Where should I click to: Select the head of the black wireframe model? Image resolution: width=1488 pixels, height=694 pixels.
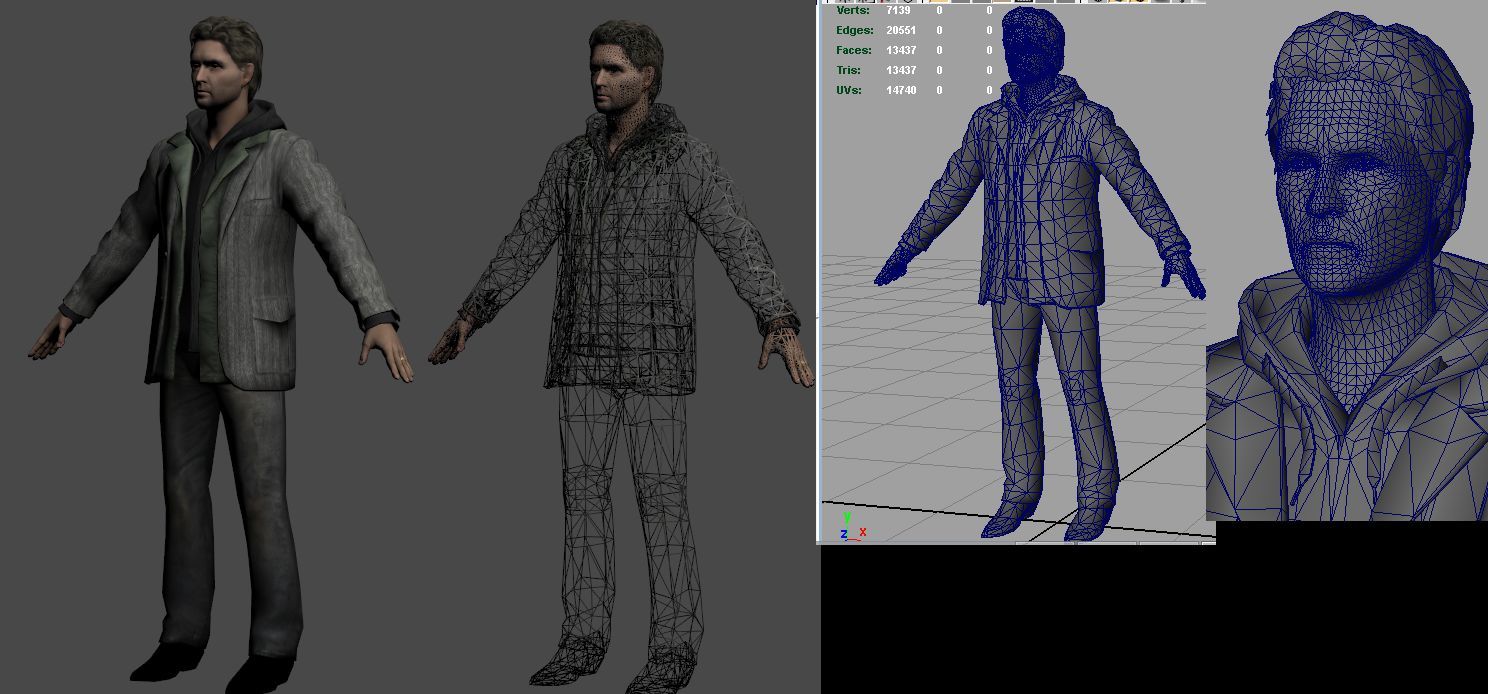click(x=621, y=68)
